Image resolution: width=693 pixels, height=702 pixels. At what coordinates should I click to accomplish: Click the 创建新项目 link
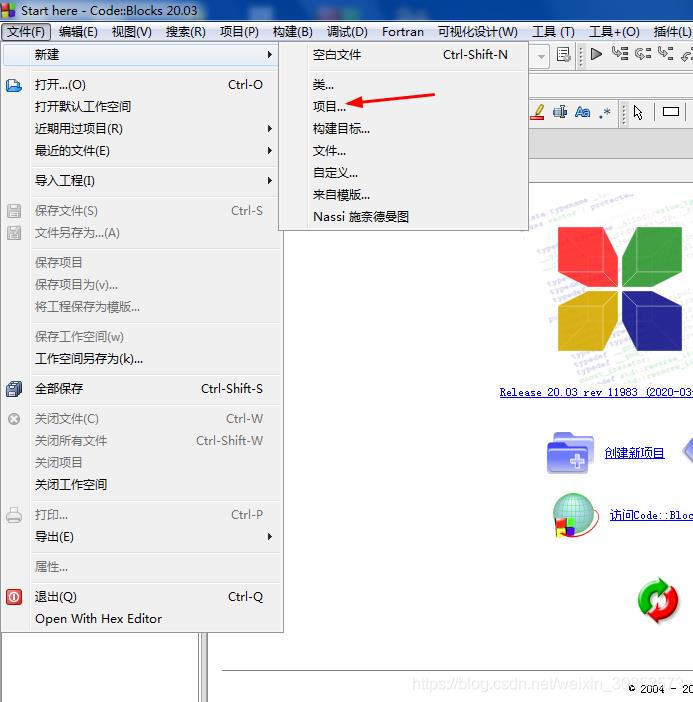coord(634,453)
